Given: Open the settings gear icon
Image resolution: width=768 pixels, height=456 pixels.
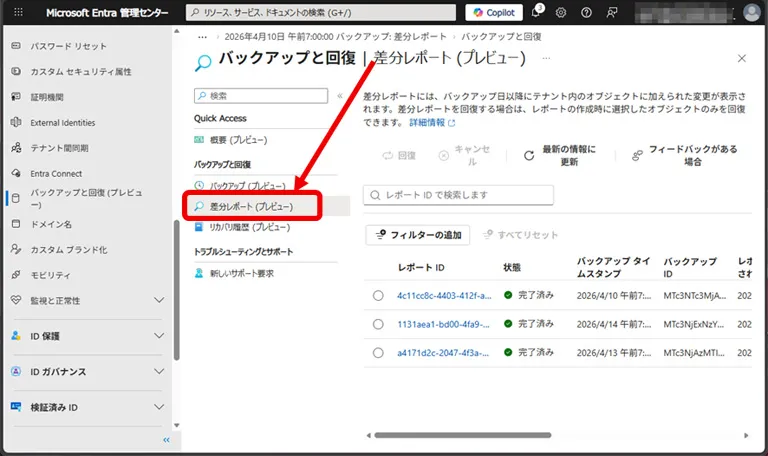Looking at the screenshot, I should [561, 13].
